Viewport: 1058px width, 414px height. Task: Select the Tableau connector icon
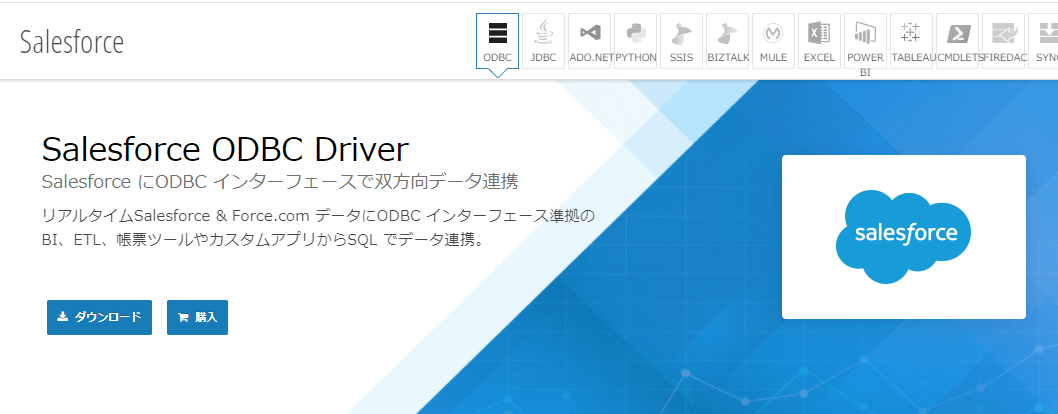tap(911, 41)
